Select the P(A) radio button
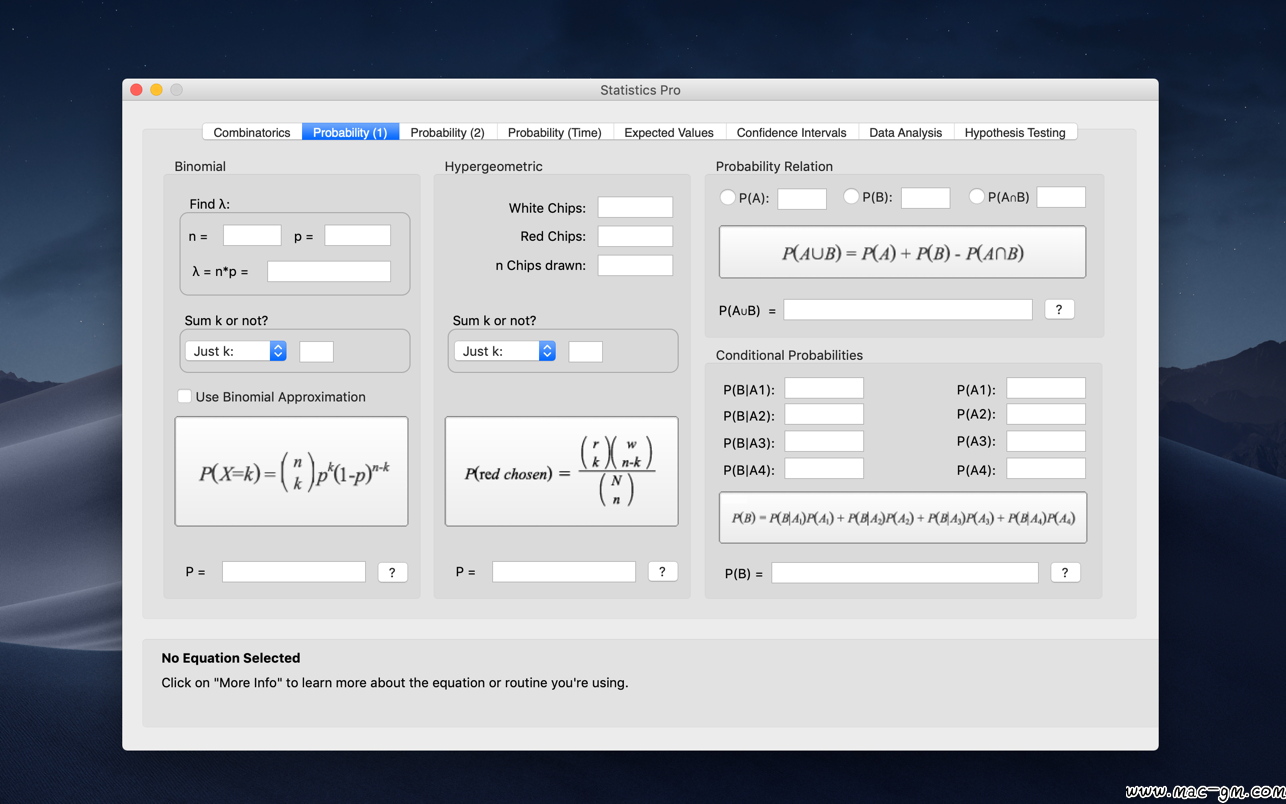The width and height of the screenshot is (1286, 804). click(x=728, y=197)
